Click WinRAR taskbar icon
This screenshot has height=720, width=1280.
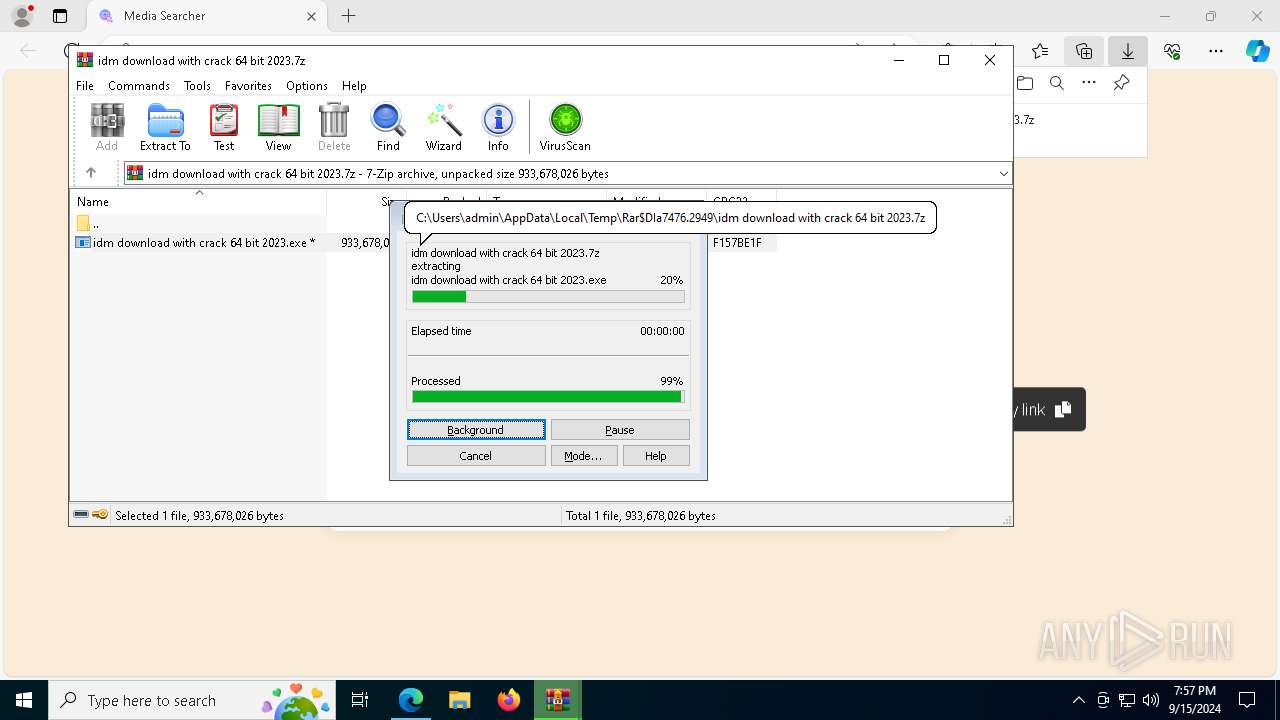557,700
